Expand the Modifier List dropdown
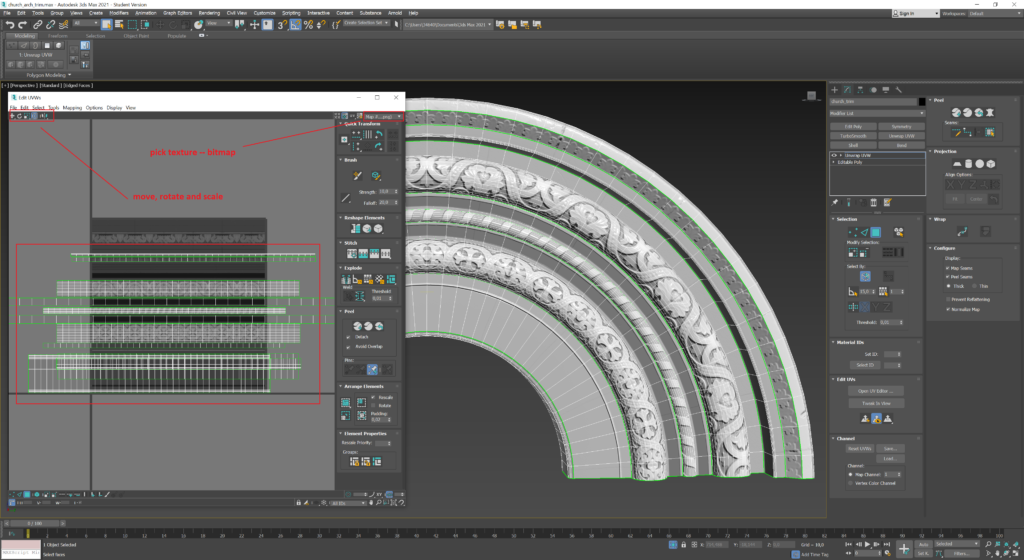This screenshot has height=560, width=1024. [875, 114]
